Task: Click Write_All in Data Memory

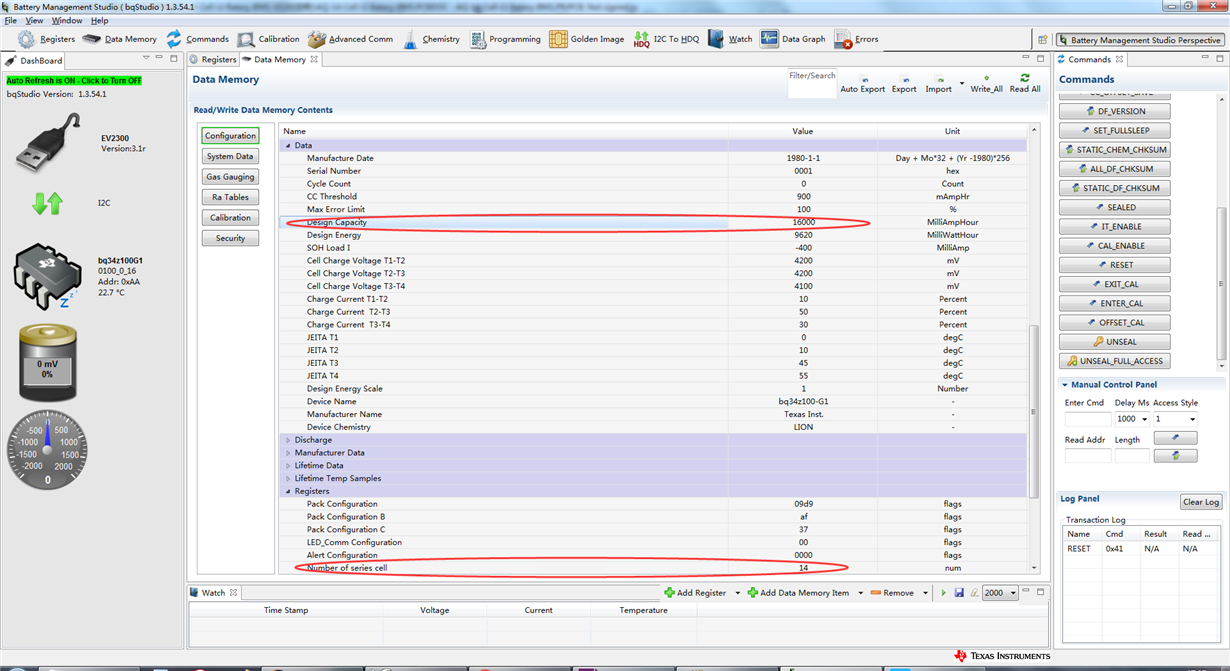Action: coord(986,83)
